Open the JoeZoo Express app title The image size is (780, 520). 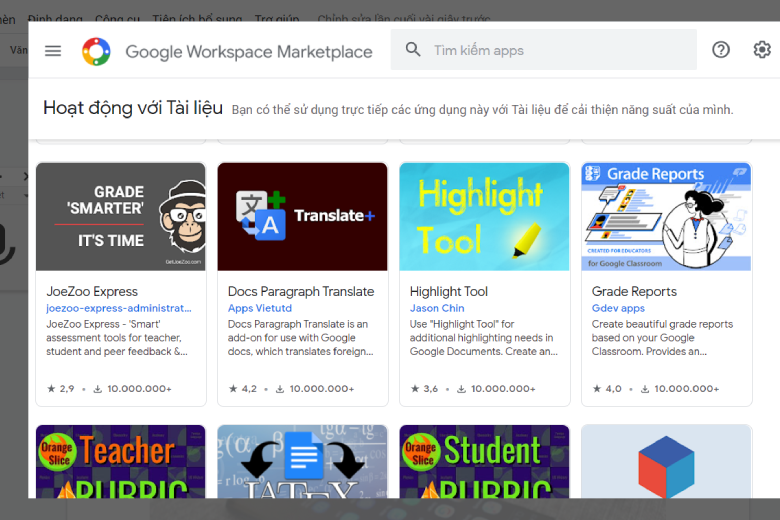[x=92, y=292]
